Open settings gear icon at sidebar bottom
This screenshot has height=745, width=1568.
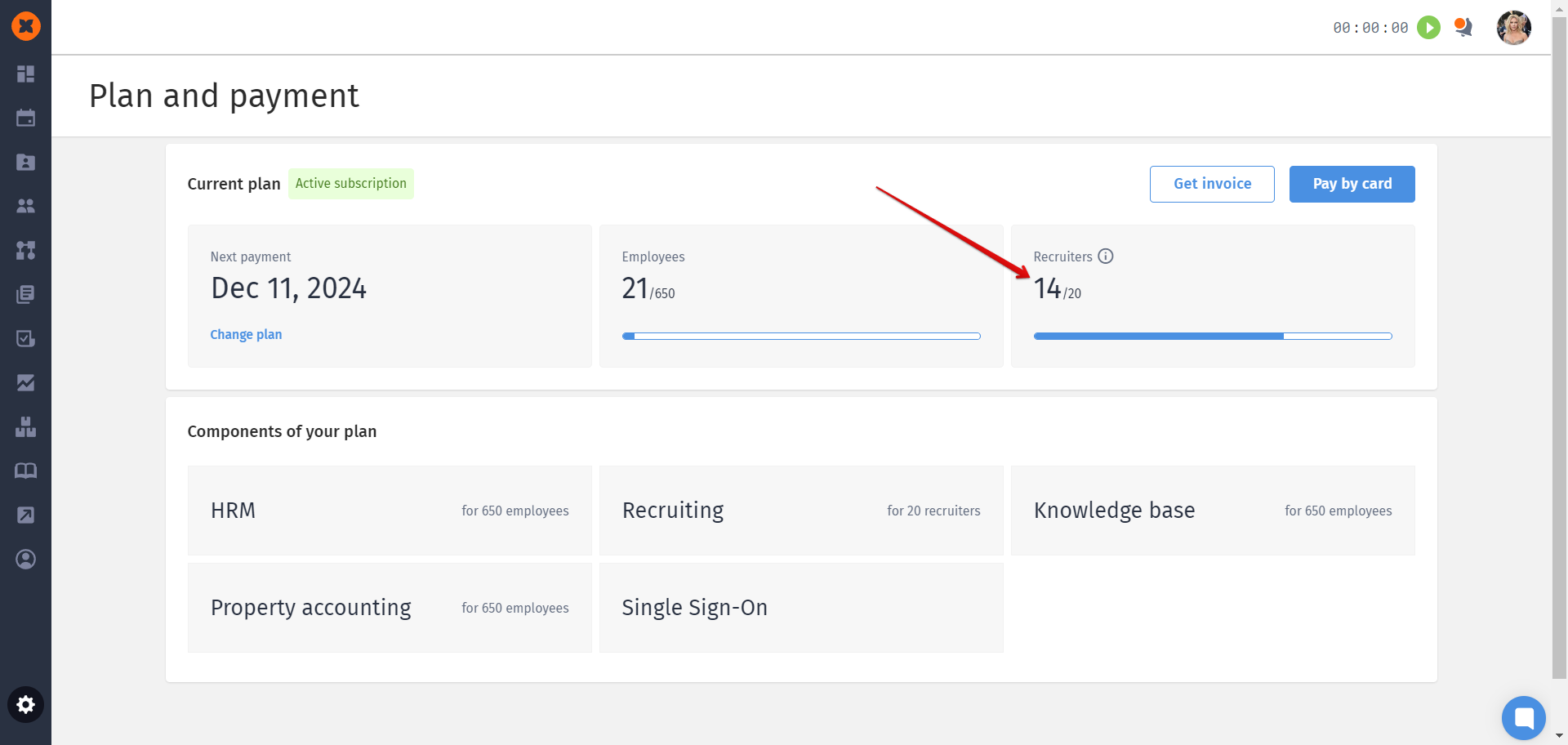tap(26, 705)
